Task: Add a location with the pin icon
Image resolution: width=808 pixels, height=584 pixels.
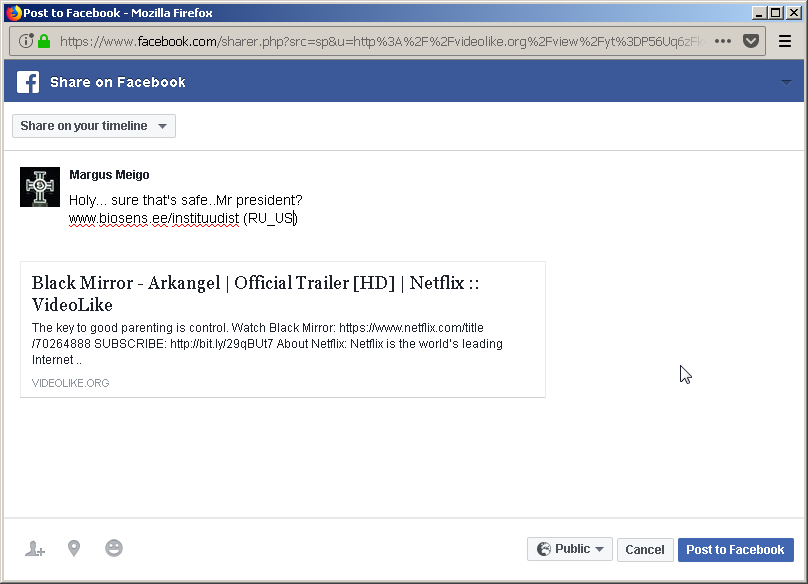Action: tap(74, 548)
